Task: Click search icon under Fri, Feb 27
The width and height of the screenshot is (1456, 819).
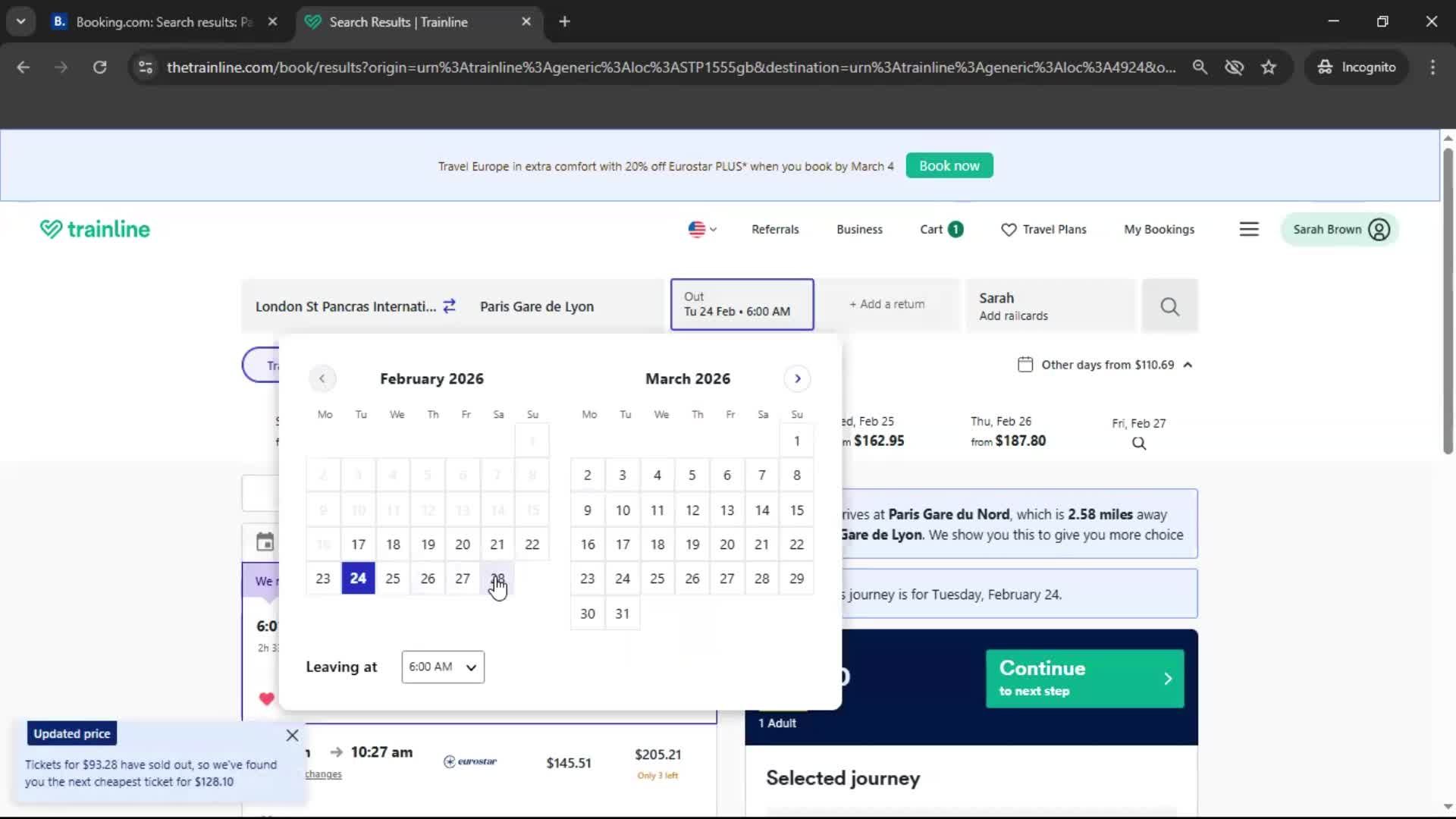Action: (x=1138, y=444)
